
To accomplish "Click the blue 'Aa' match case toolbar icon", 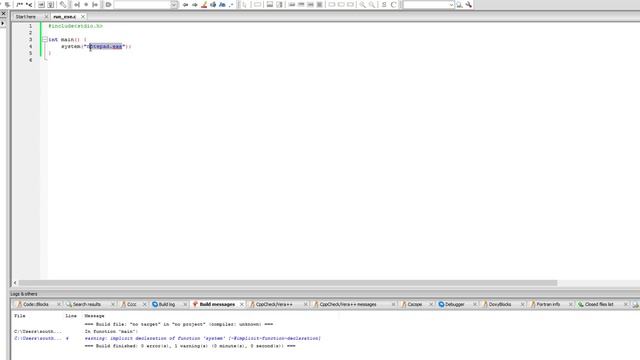I will (222, 4).
